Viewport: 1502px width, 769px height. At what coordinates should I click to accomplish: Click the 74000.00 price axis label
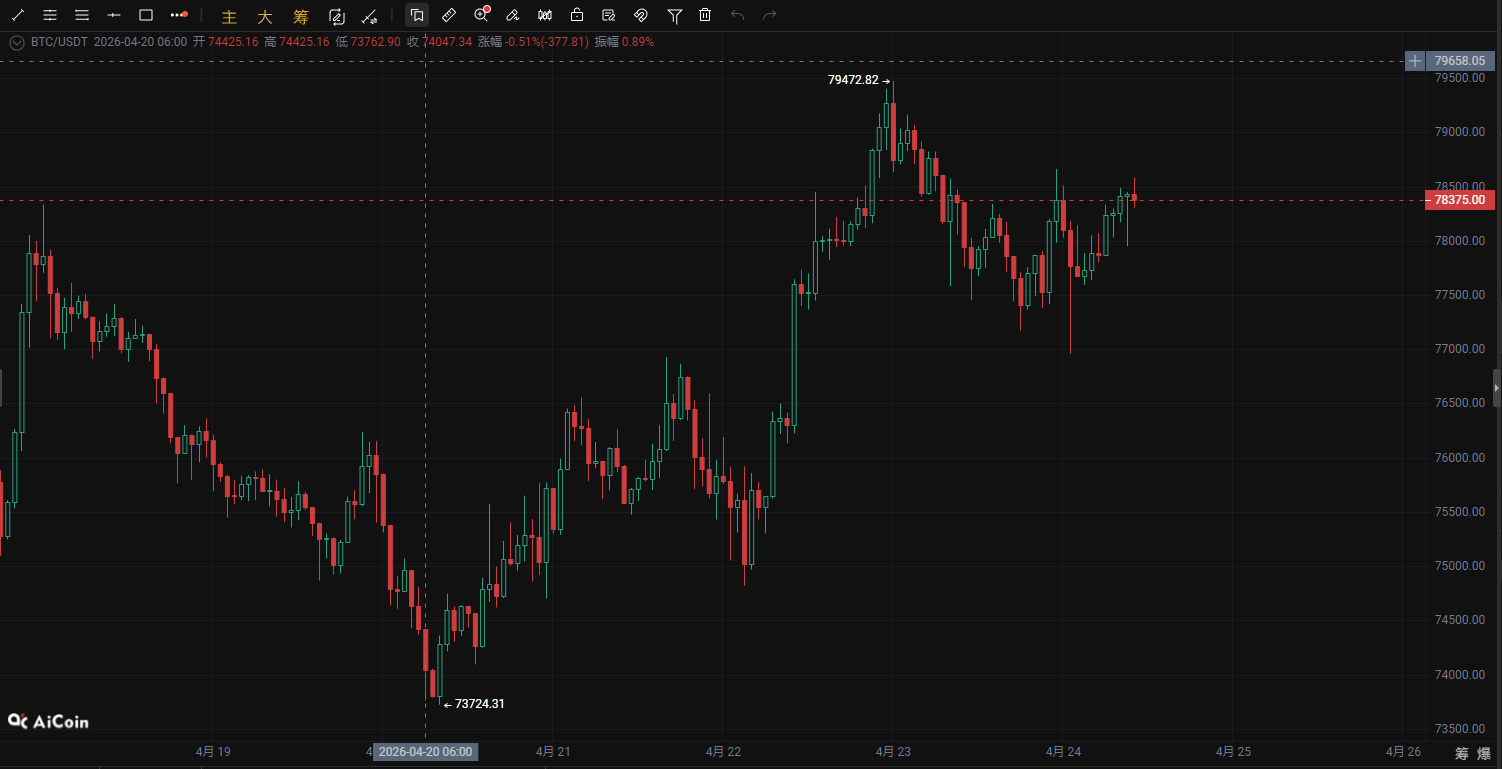pos(1460,675)
